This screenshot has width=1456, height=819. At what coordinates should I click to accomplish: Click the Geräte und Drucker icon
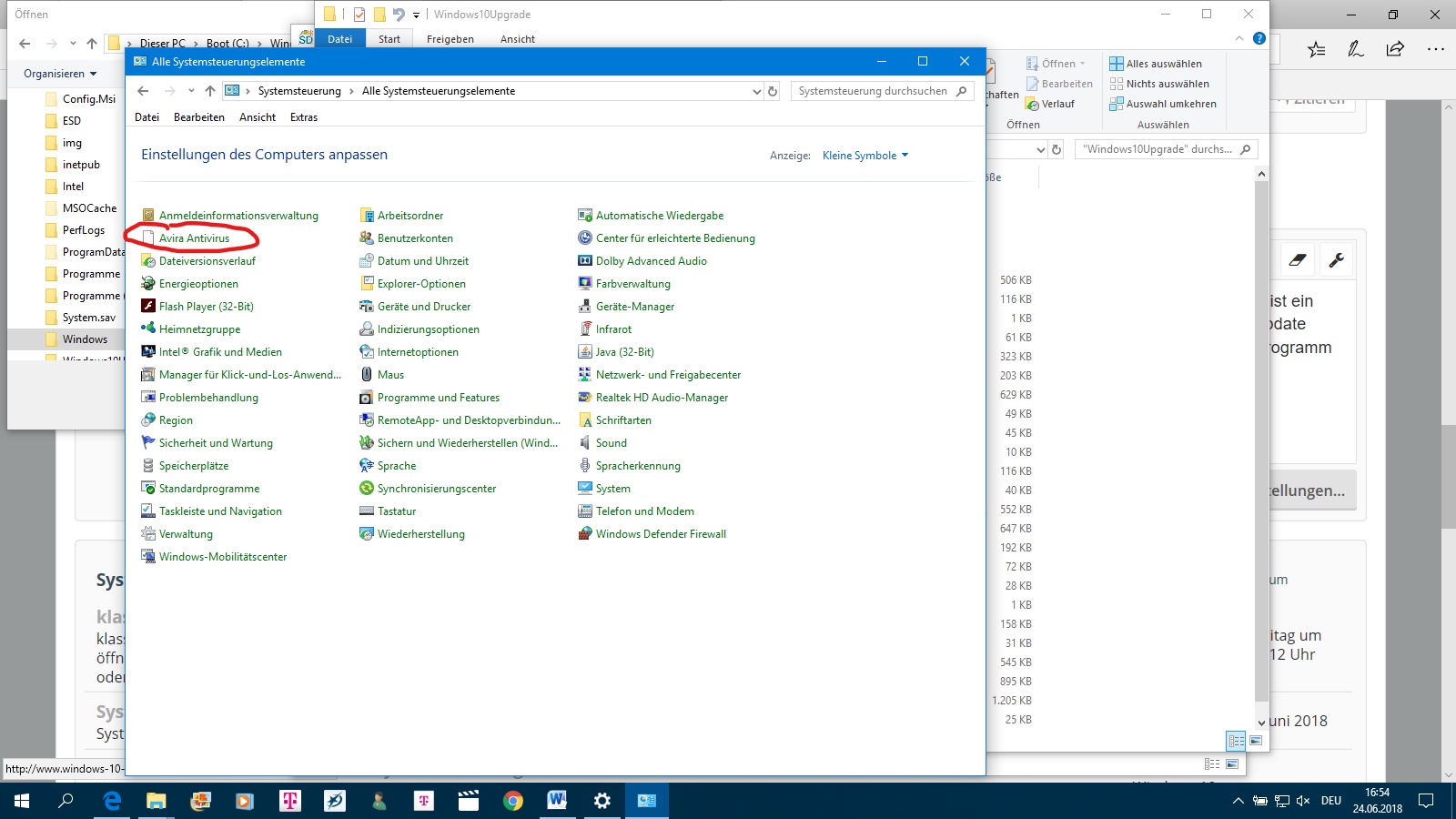click(367, 307)
